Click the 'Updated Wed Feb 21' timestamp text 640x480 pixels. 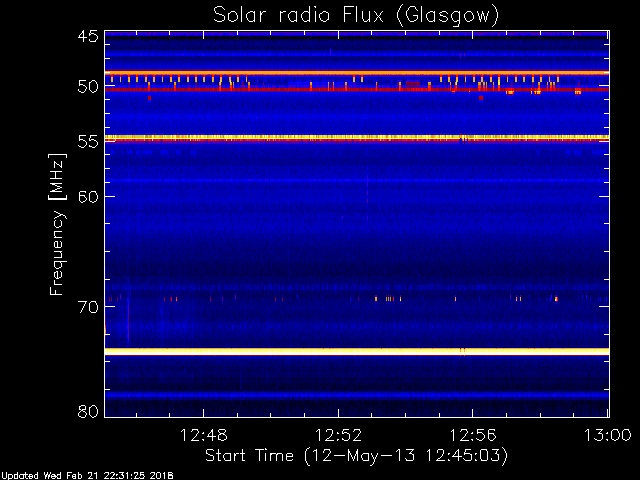point(87,476)
